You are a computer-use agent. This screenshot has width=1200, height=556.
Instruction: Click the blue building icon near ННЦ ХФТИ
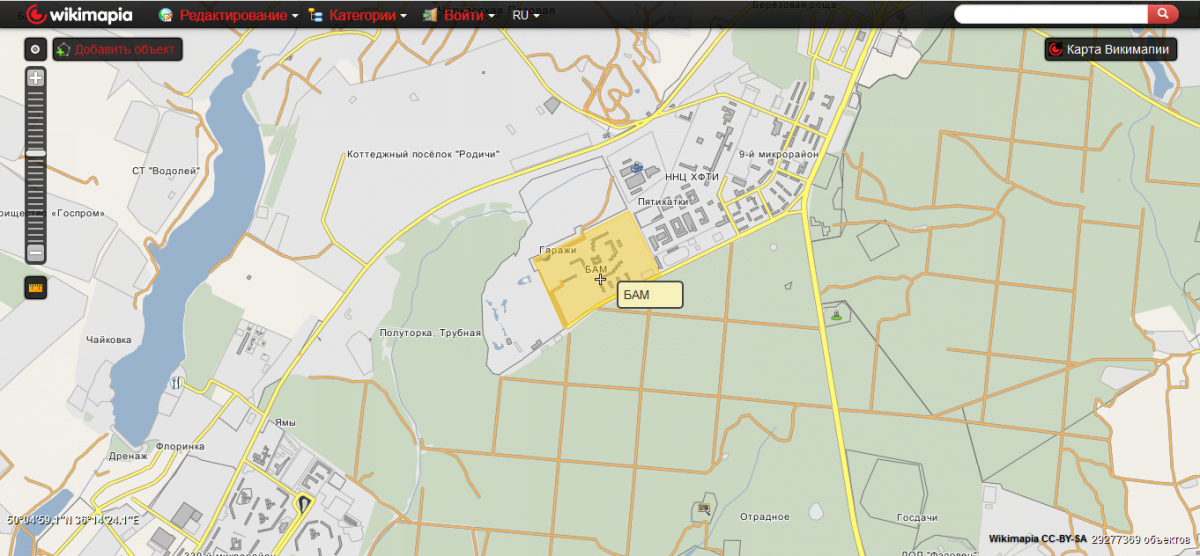[x=636, y=169]
